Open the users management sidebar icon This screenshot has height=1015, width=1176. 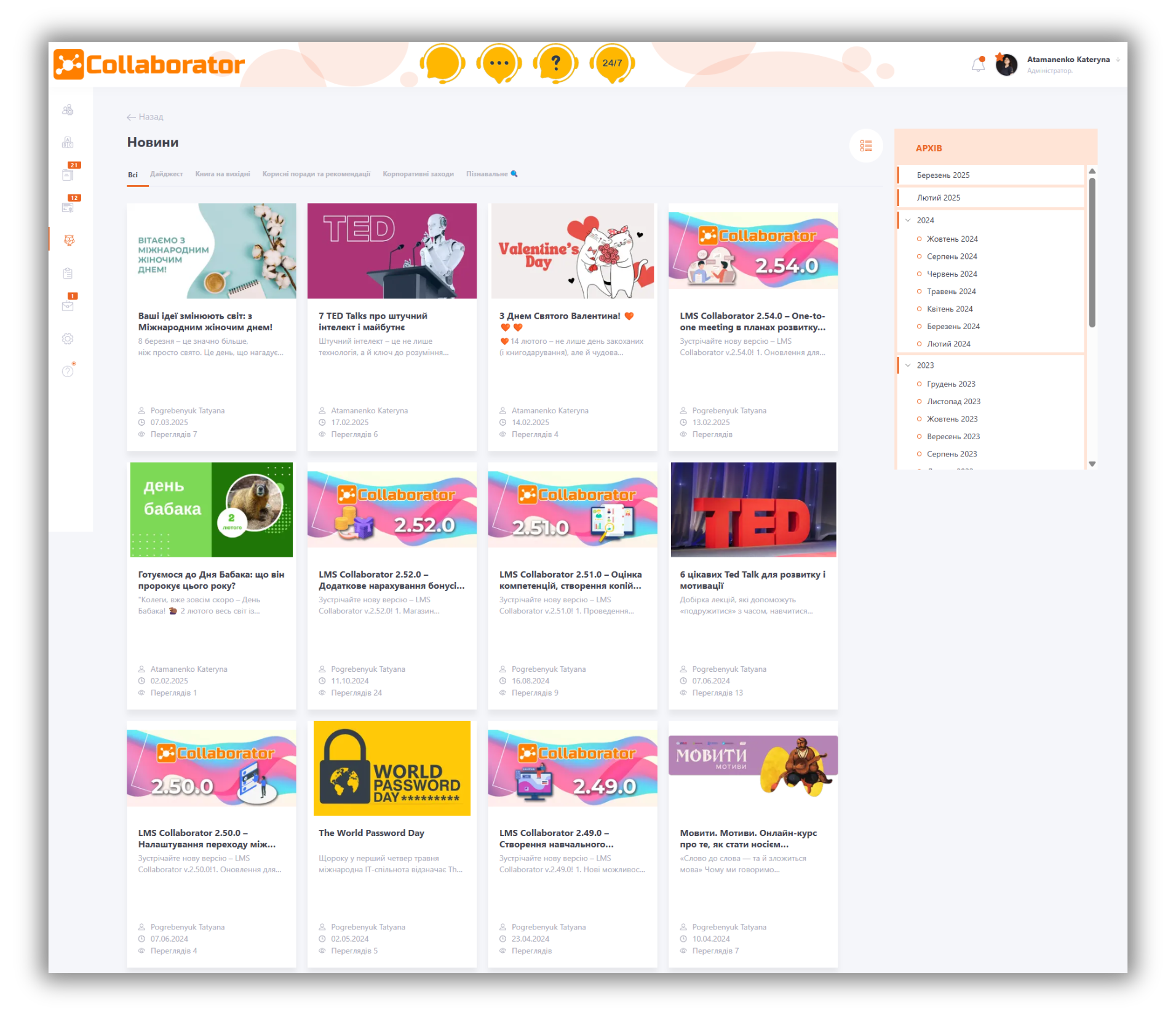[x=68, y=109]
